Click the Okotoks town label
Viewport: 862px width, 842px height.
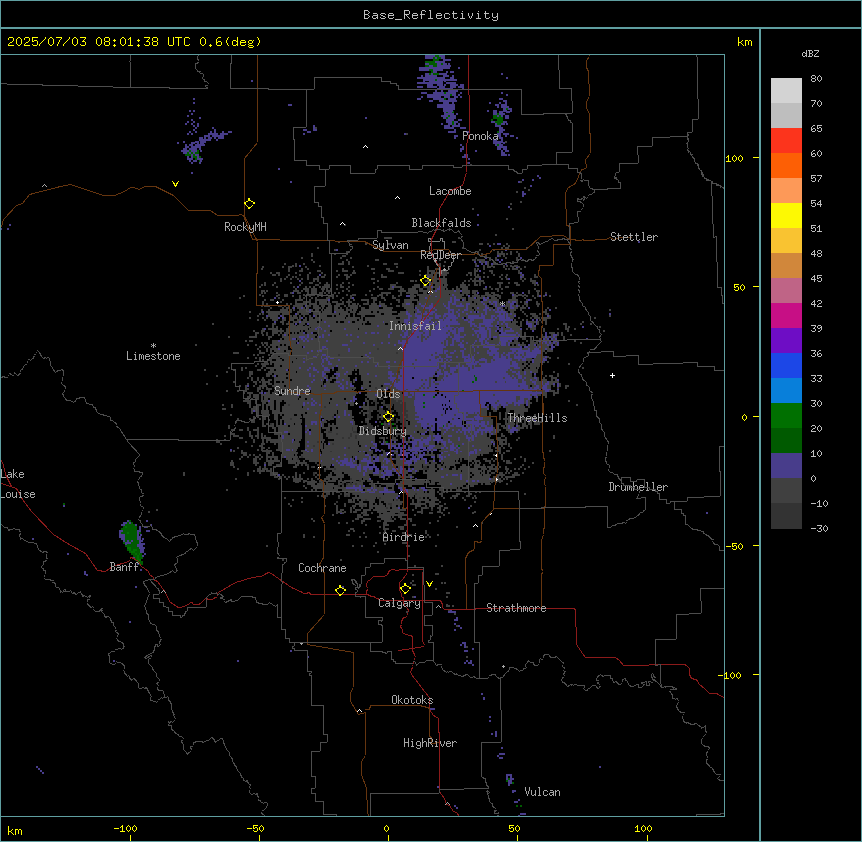412,700
